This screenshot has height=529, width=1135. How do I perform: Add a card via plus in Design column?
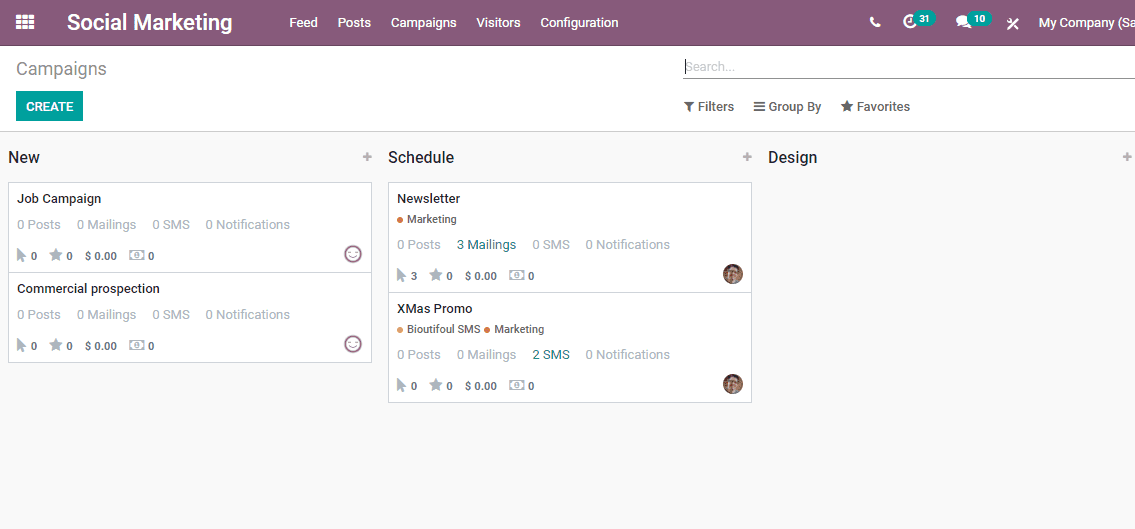[x=1126, y=156]
